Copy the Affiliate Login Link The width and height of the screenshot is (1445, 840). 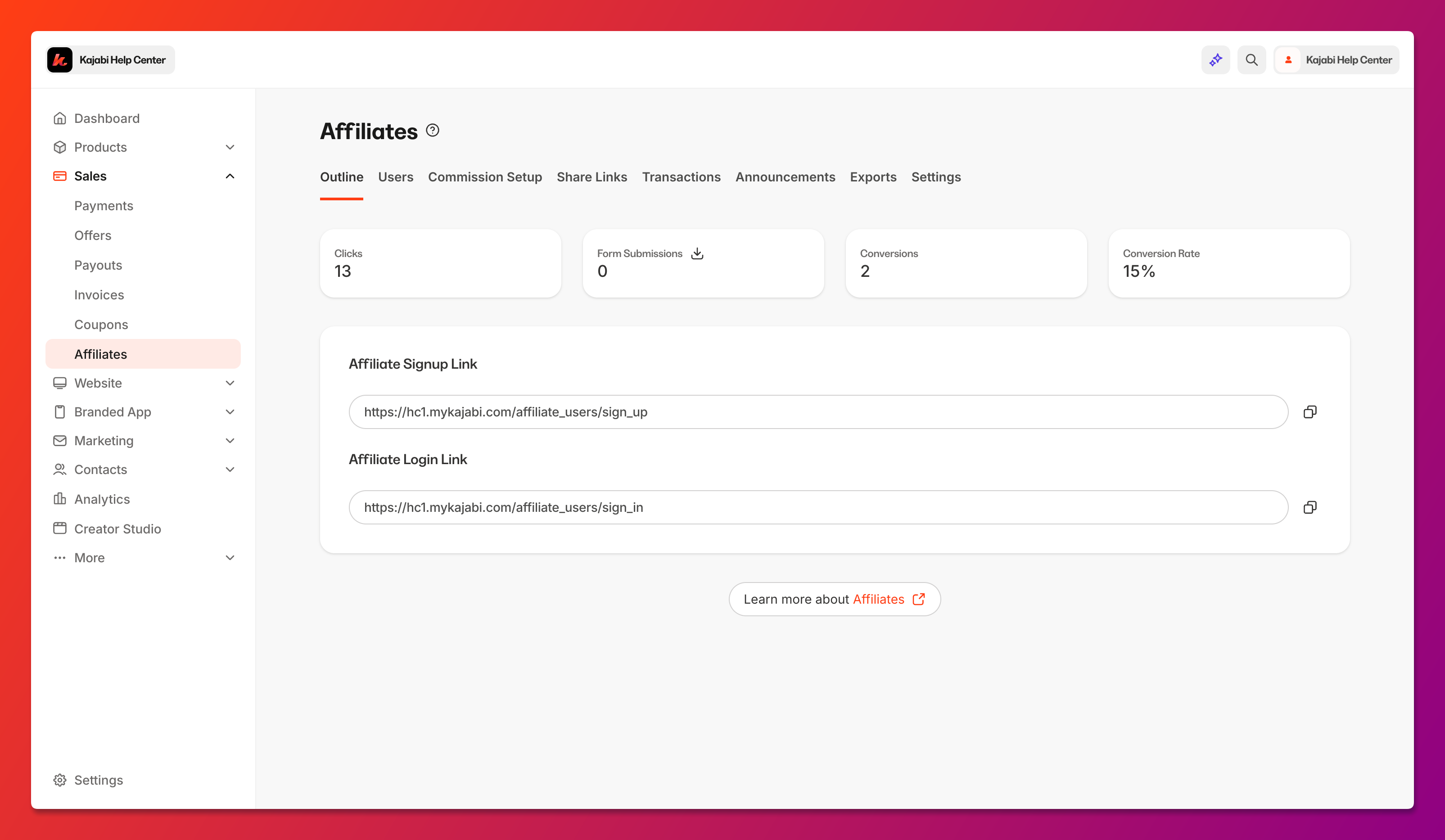1310,507
